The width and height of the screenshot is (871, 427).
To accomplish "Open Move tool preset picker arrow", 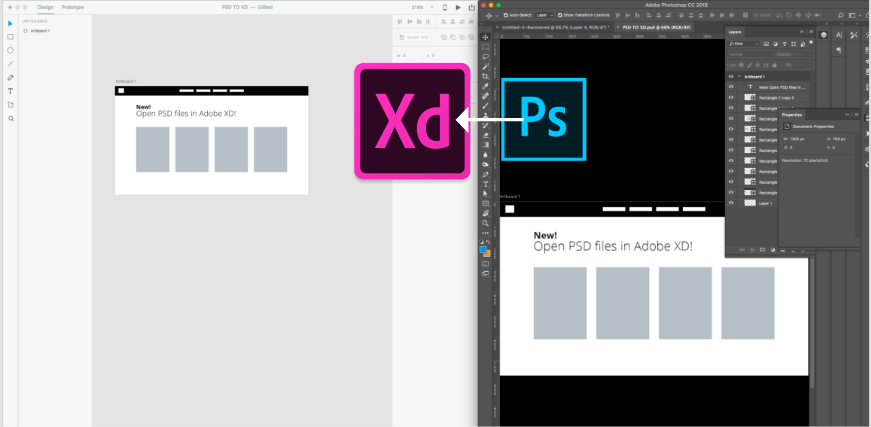I will tap(497, 16).
